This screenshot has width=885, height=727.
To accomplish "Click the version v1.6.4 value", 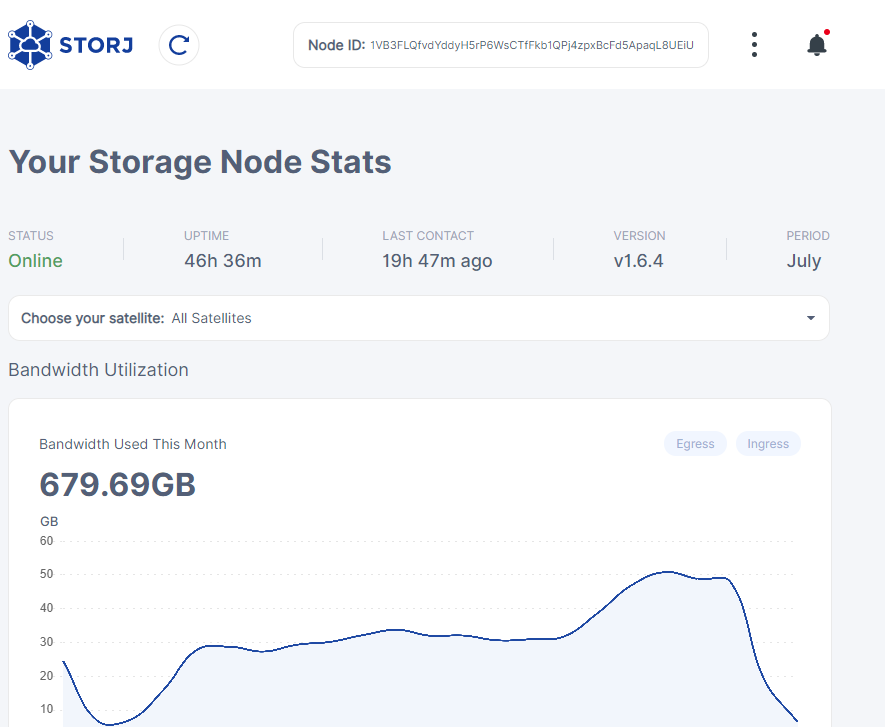I will [x=639, y=261].
